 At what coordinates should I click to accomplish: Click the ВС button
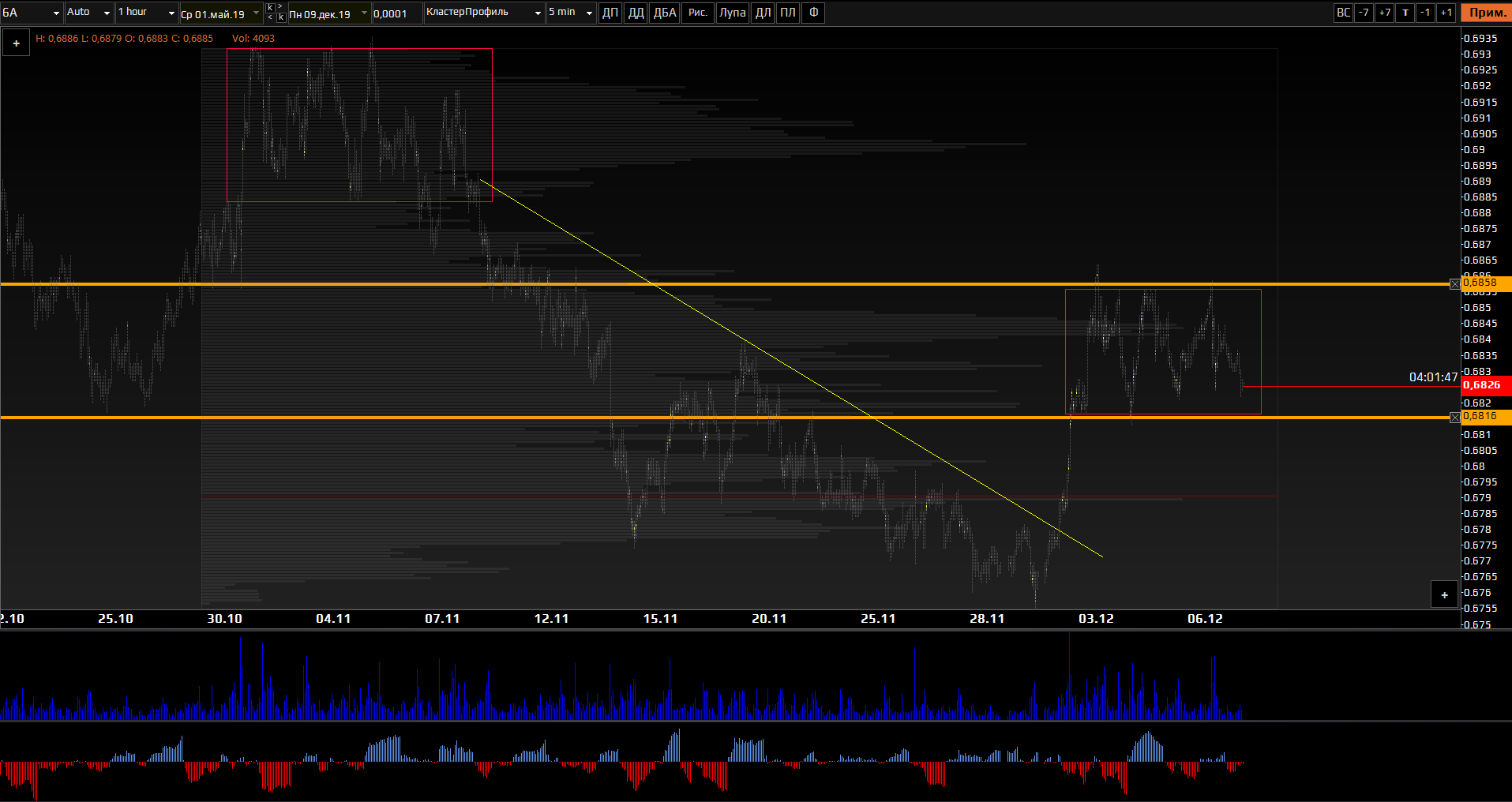click(1343, 13)
